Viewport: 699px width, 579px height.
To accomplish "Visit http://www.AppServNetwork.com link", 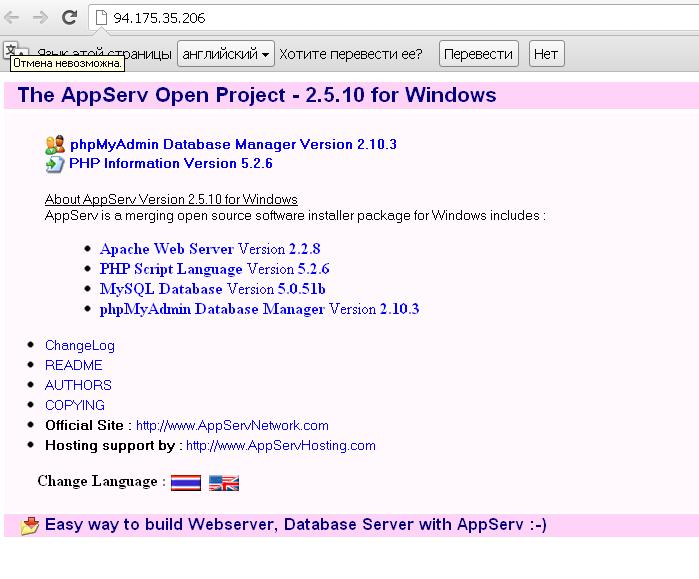I will click(232, 425).
